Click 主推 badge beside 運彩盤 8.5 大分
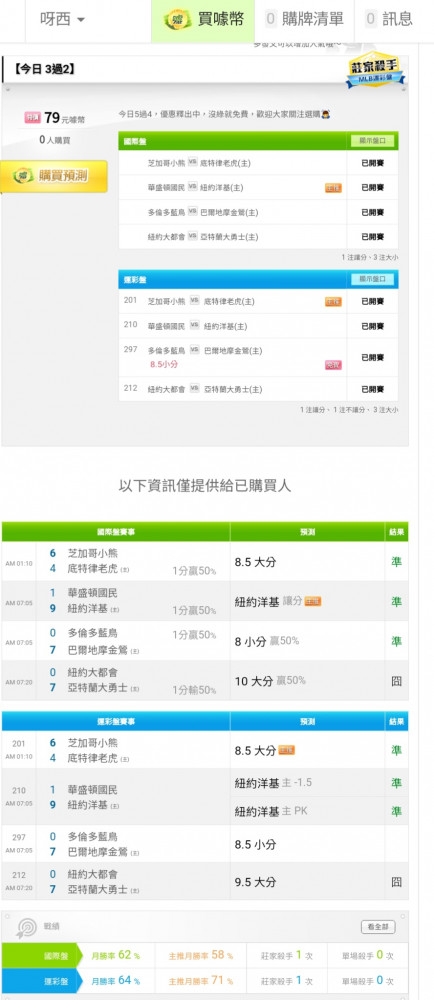 tap(287, 751)
